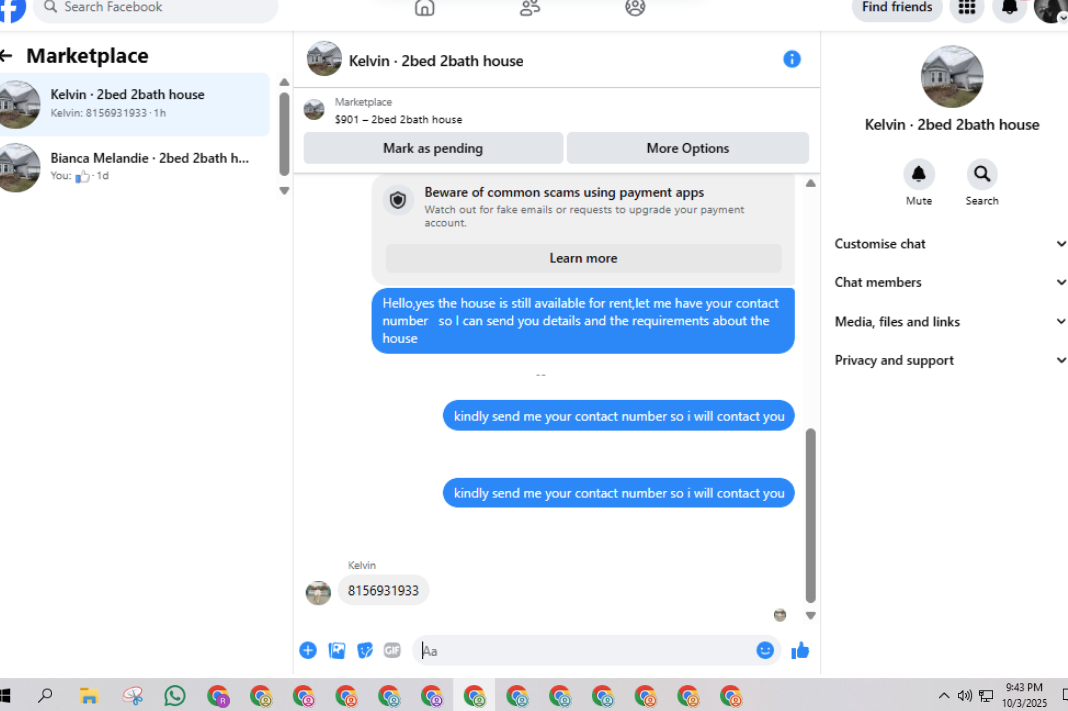Image resolution: width=1068 pixels, height=711 pixels.
Task: Open the account profile picture menu
Action: point(1050,10)
